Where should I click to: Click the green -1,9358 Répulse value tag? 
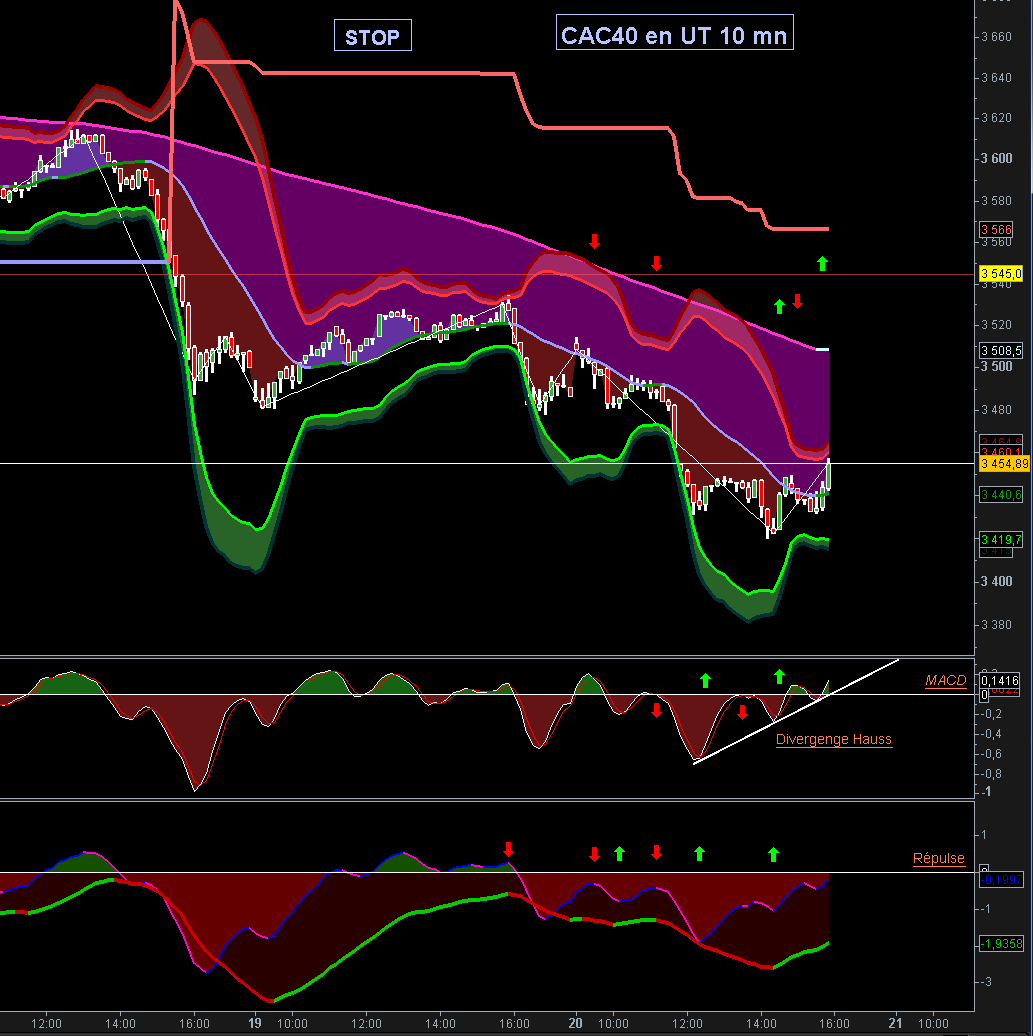1001,944
